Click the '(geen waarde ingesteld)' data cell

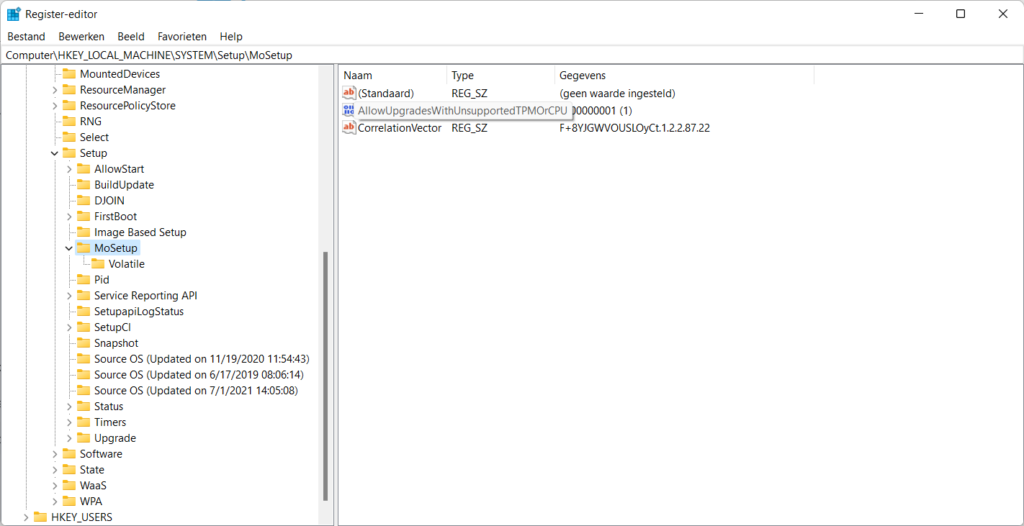point(617,93)
